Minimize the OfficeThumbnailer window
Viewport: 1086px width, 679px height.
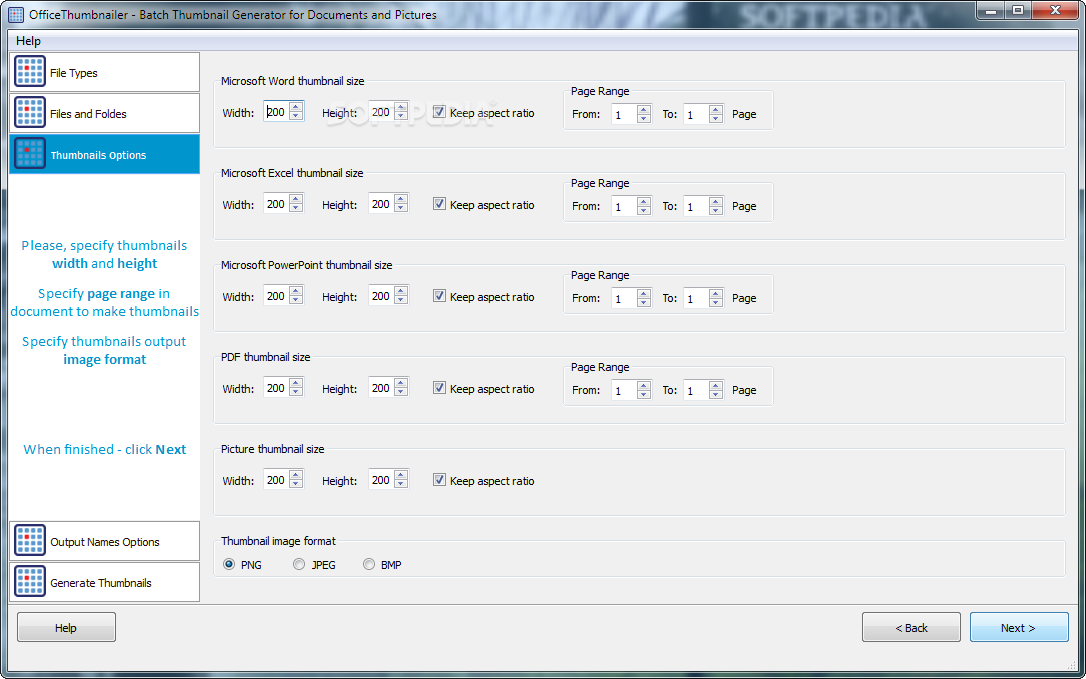tap(992, 10)
